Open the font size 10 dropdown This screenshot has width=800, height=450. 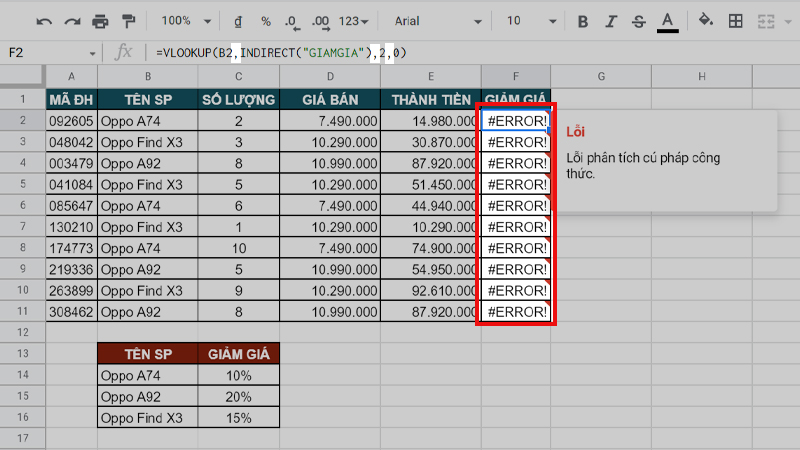click(x=531, y=21)
